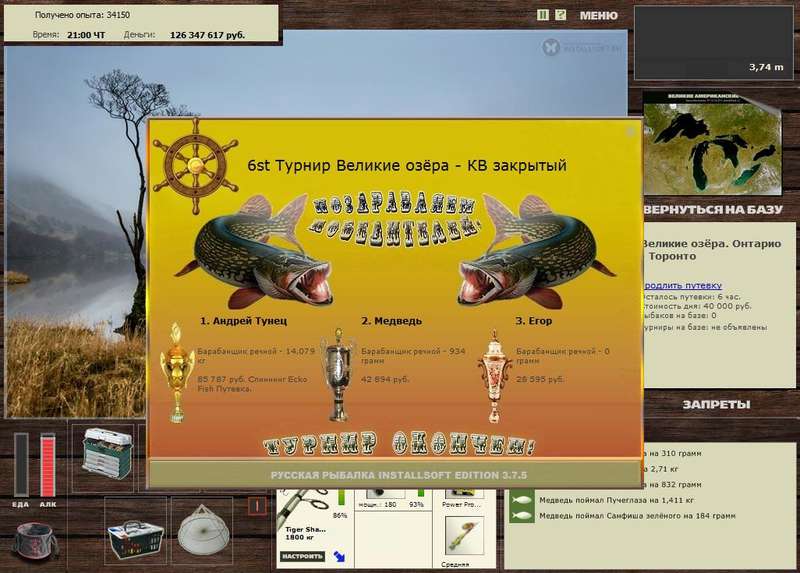Open the groundbait bucket icon
Image resolution: width=800 pixels, height=573 pixels.
pos(35,540)
